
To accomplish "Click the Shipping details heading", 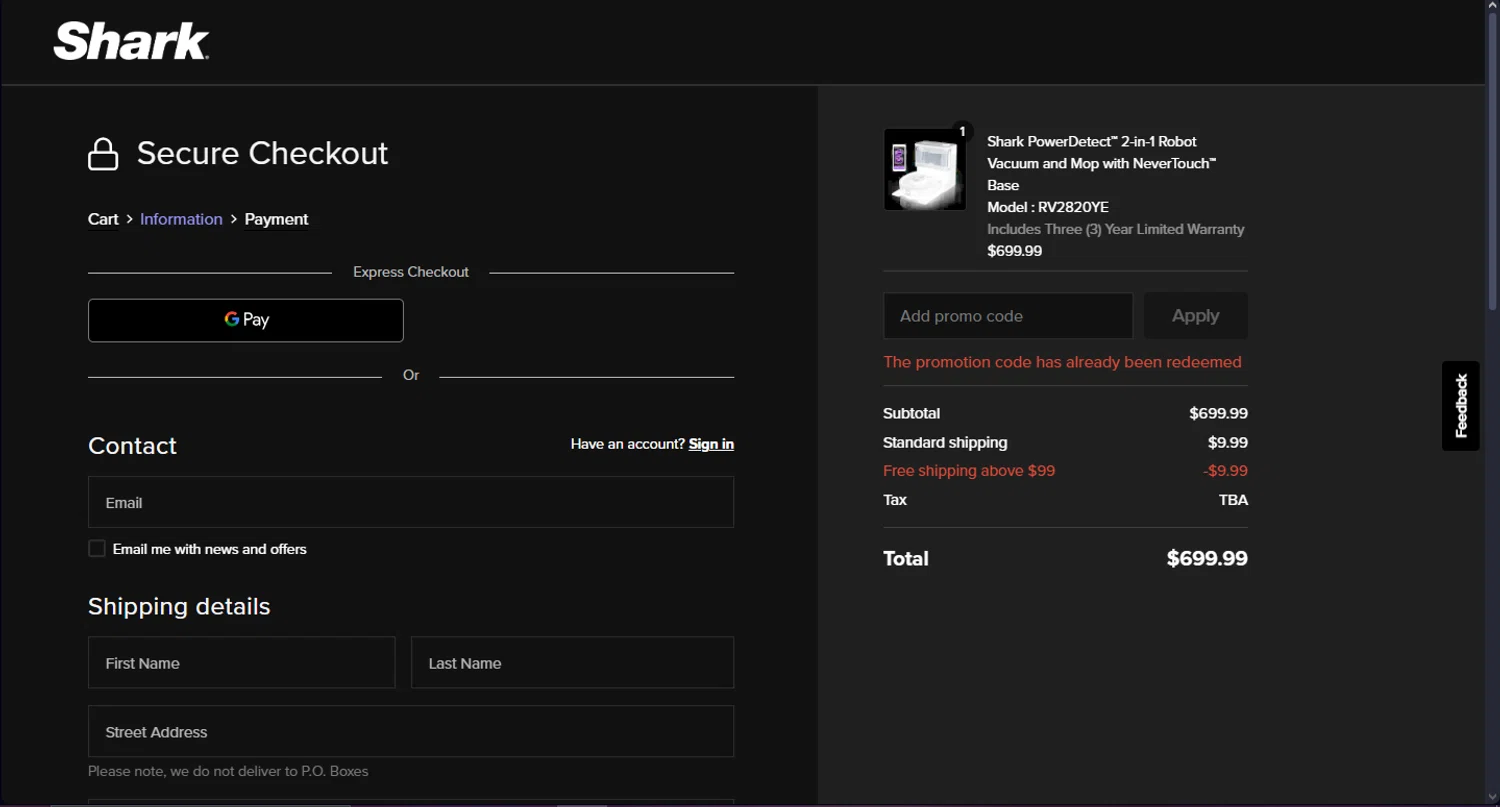I will pyautogui.click(x=179, y=607).
